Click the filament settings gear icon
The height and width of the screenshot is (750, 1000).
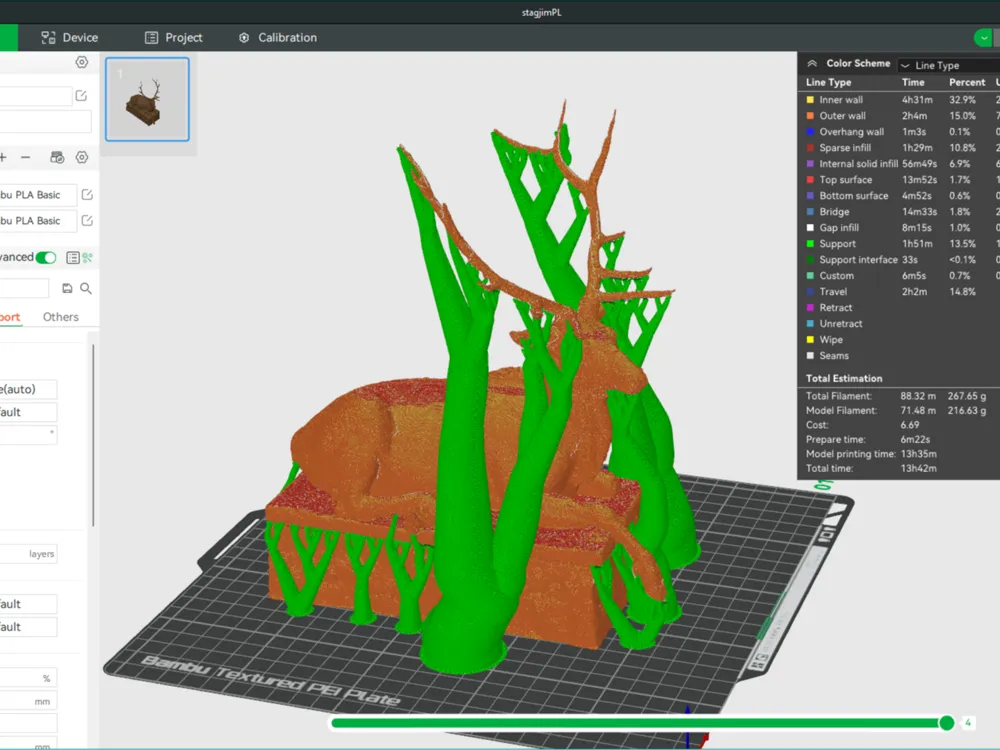(x=82, y=158)
